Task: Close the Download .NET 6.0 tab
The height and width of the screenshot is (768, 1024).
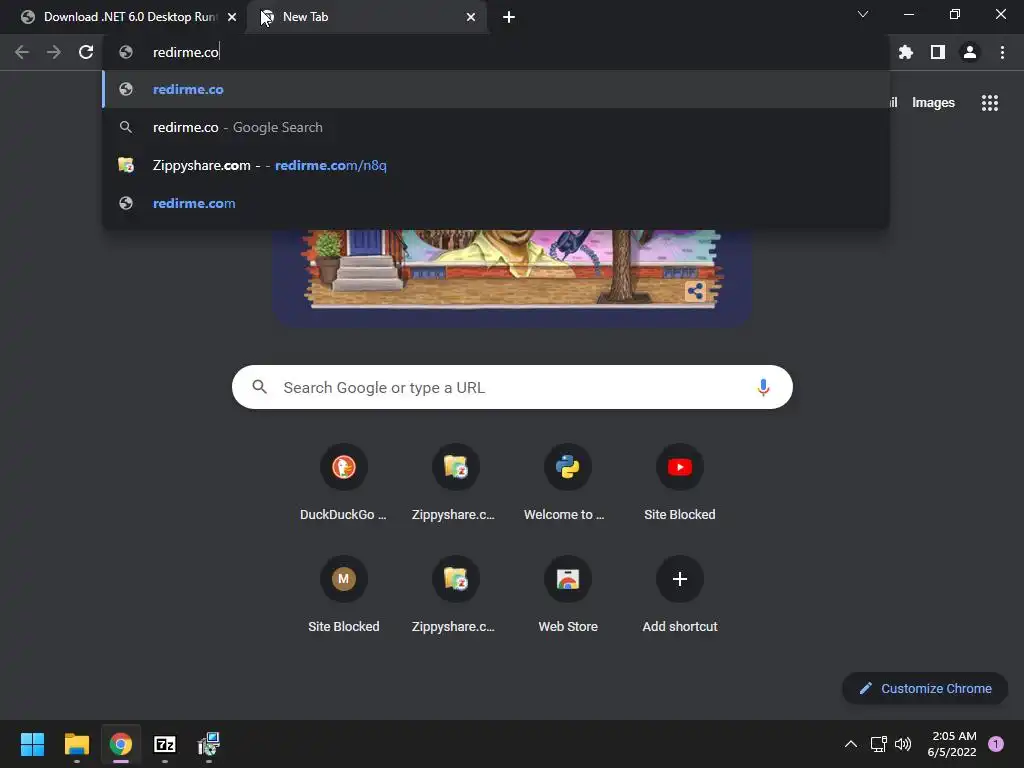Action: tap(232, 17)
